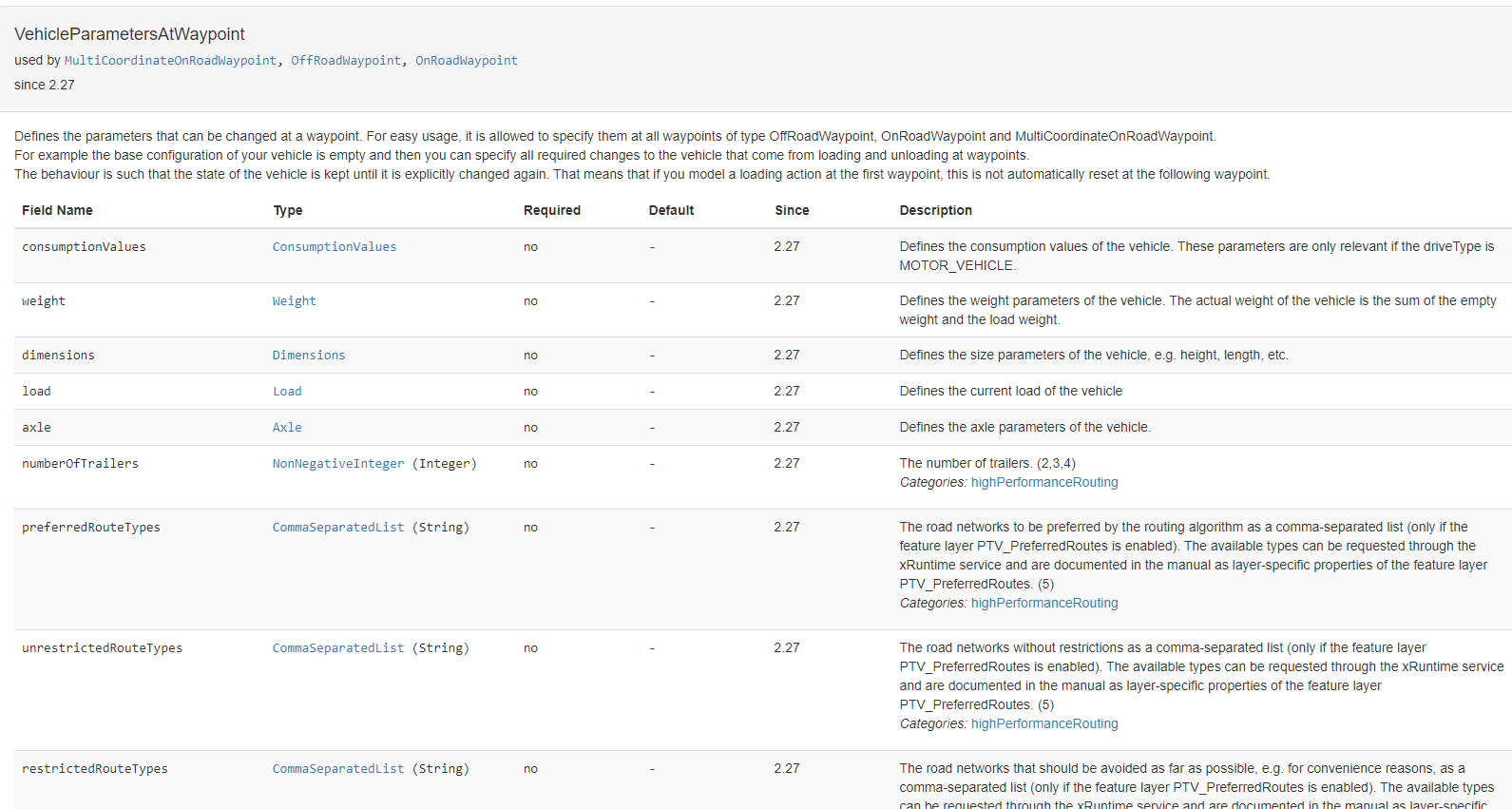Click the VehicleParametersAtWaypoint heading
Viewport: 1512px width, 809px height.
click(129, 34)
